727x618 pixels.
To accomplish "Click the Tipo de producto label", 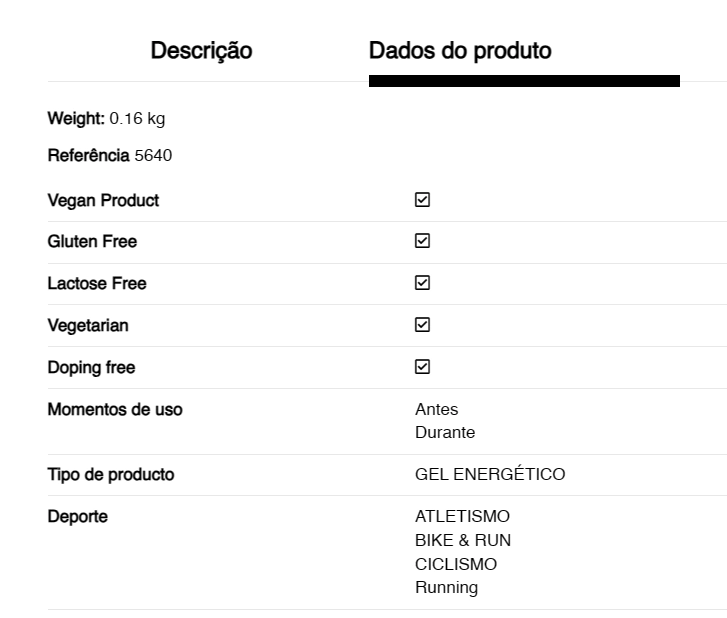I will click(x=111, y=475).
